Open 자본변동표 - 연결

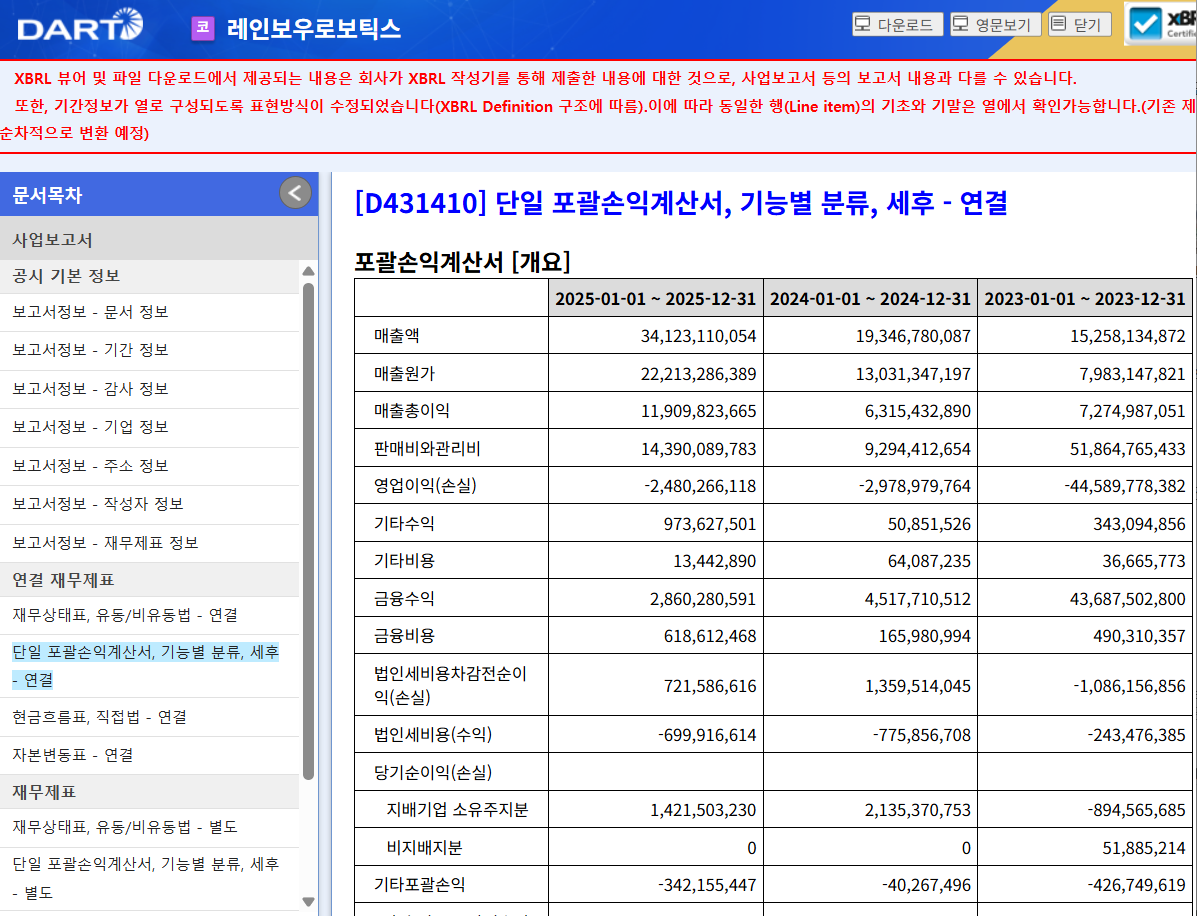click(x=73, y=755)
